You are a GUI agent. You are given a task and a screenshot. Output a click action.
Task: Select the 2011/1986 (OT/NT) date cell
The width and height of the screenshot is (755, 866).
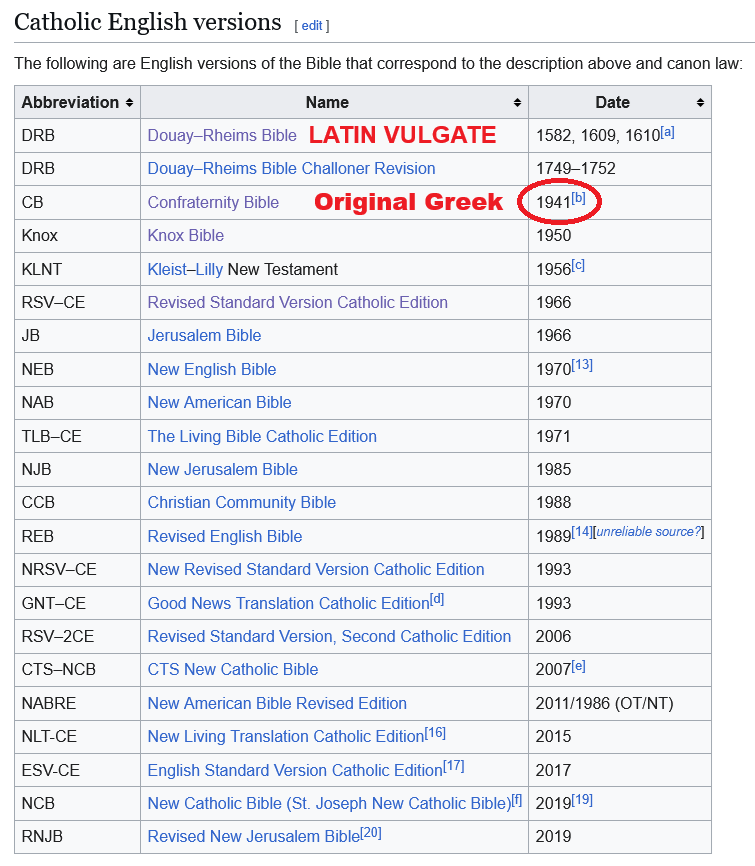point(620,703)
